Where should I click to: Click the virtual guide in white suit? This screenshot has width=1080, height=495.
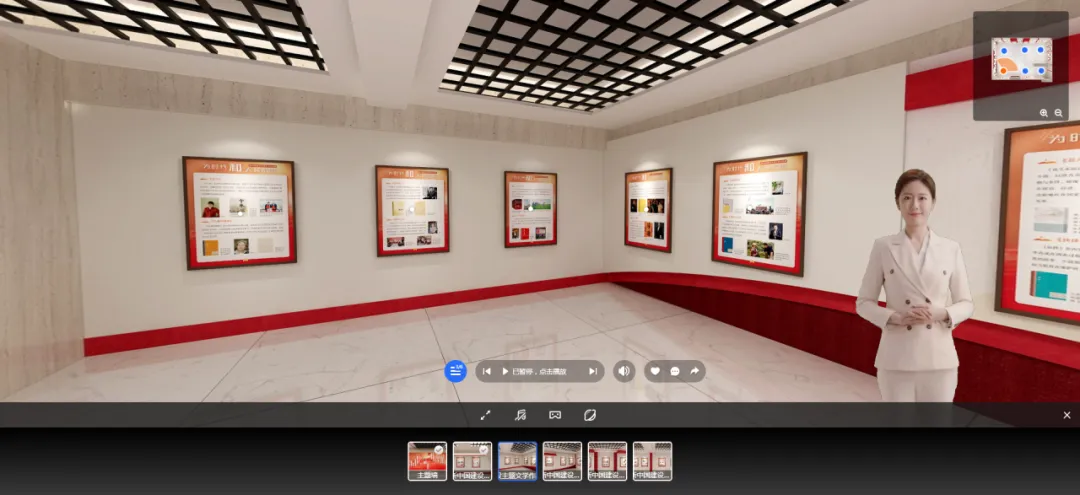click(915, 286)
